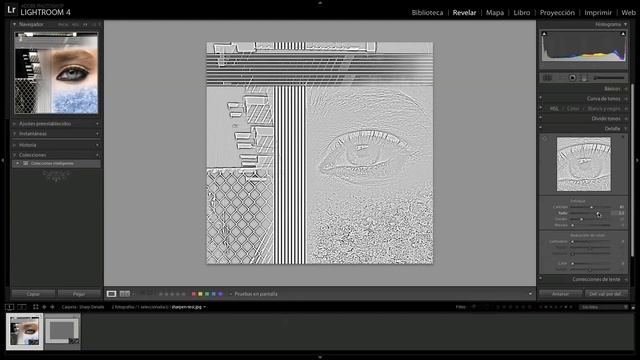Open the Web module
This screenshot has height=360, width=640.
(x=629, y=13)
